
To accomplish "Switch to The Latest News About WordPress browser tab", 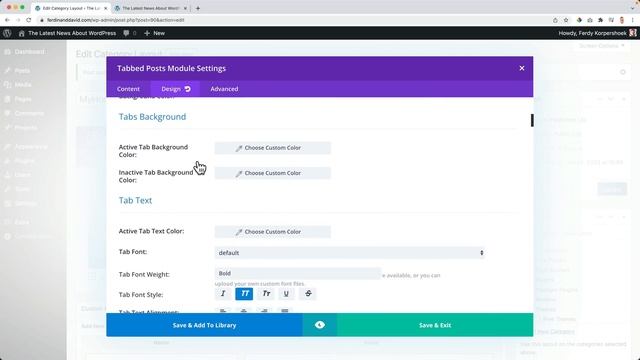I will 151,8.
